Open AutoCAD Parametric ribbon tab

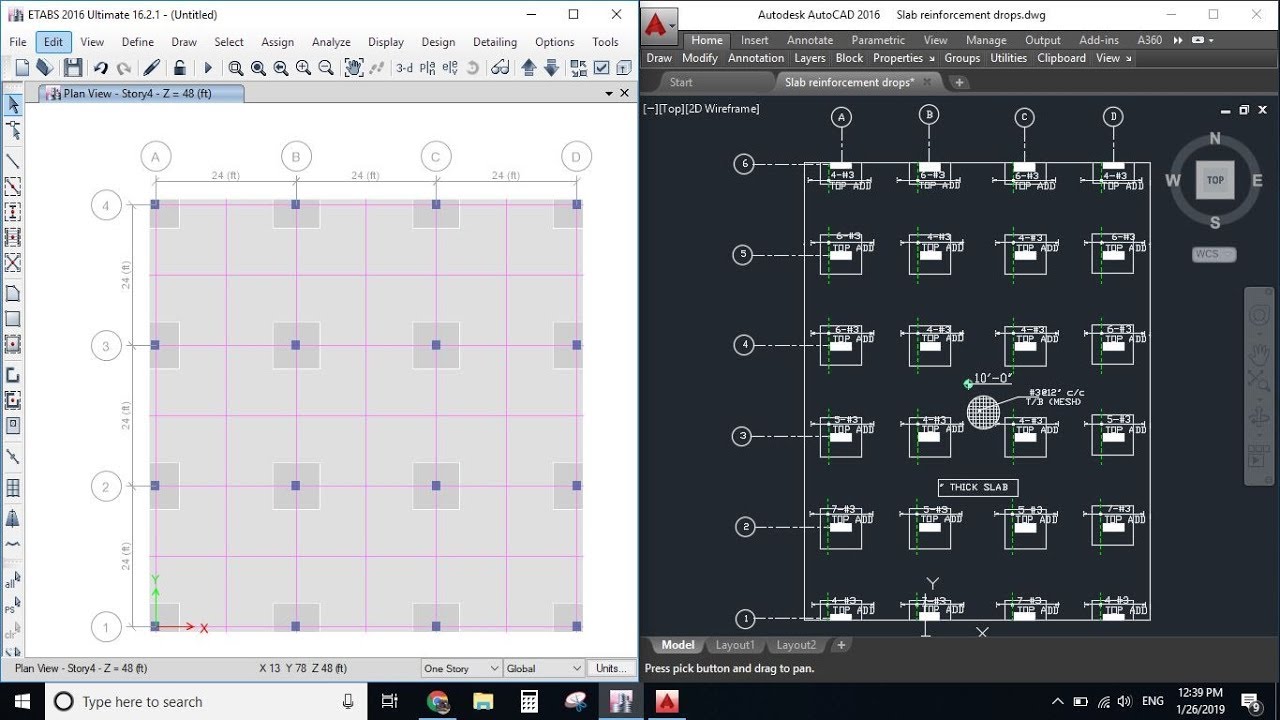coord(878,40)
